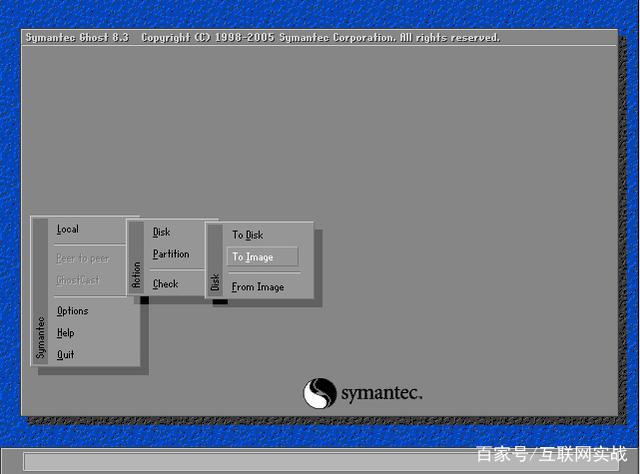Click the symantec wordmark text logo

point(382,394)
